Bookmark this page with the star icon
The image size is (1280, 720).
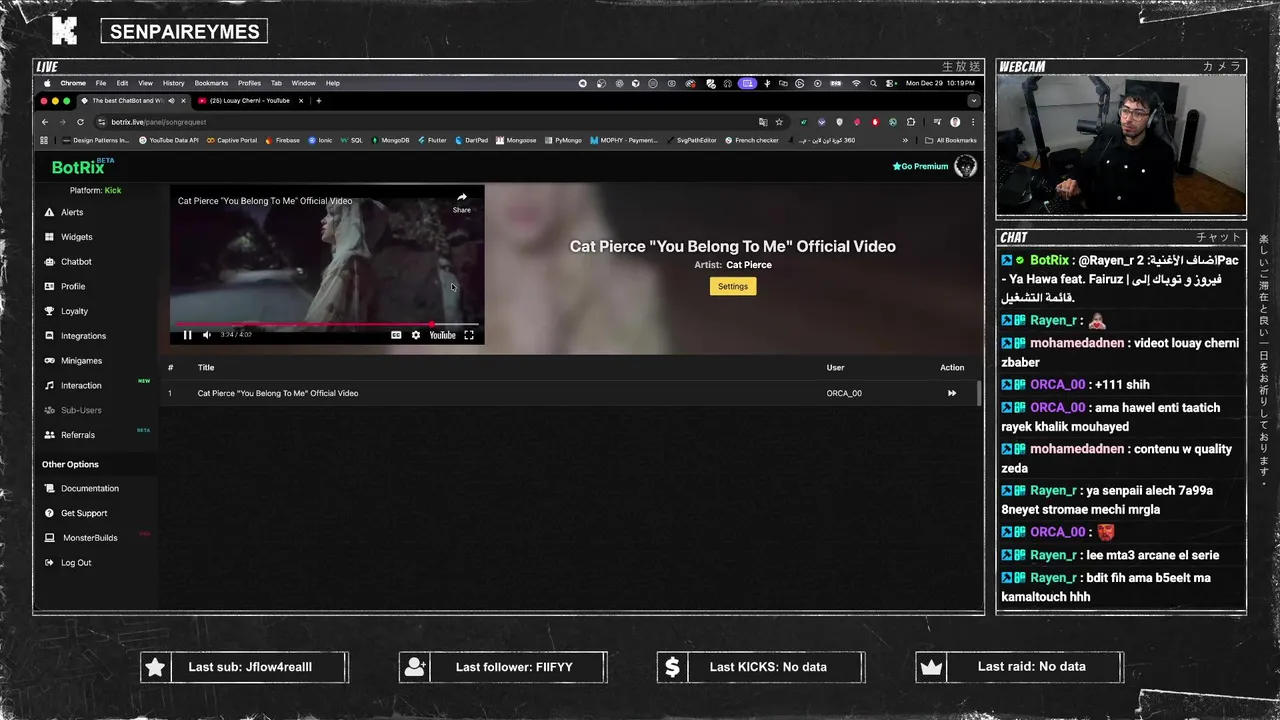(x=779, y=122)
